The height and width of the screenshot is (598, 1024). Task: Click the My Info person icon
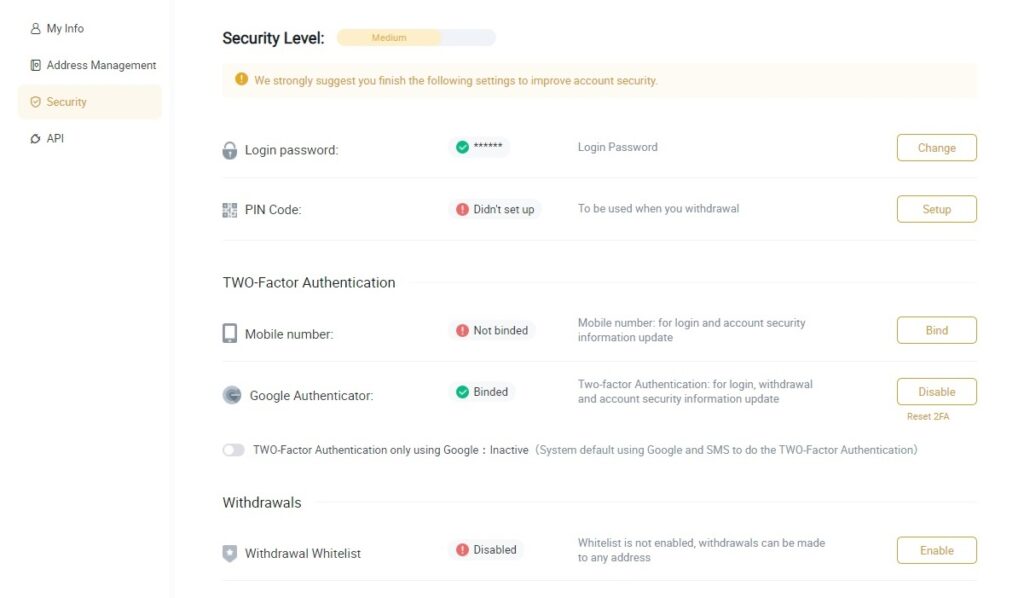pyautogui.click(x=35, y=29)
